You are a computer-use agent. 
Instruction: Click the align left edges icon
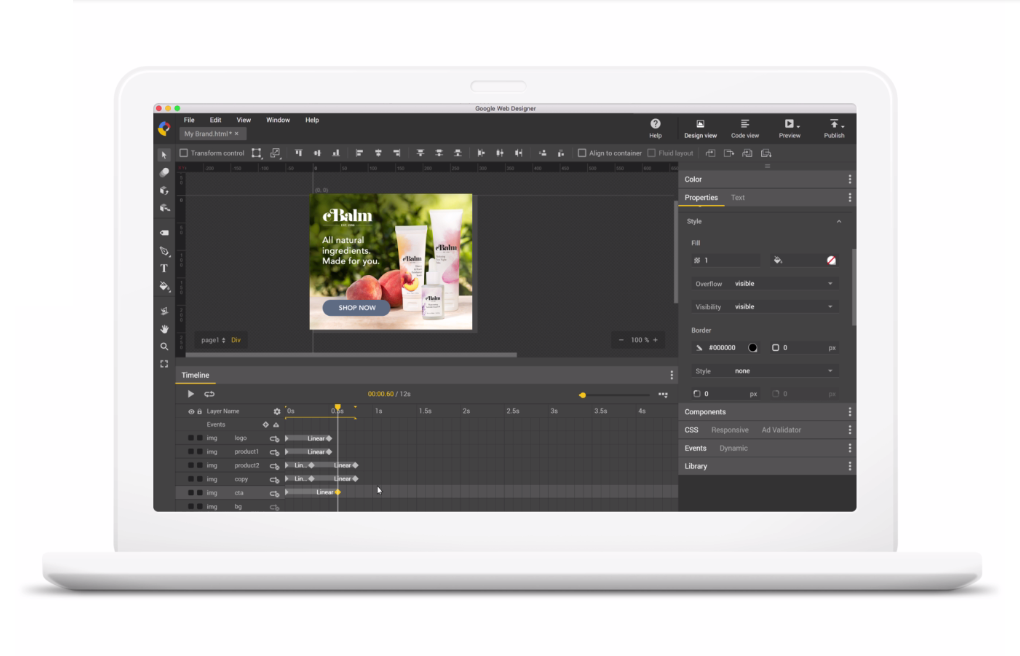click(359, 153)
